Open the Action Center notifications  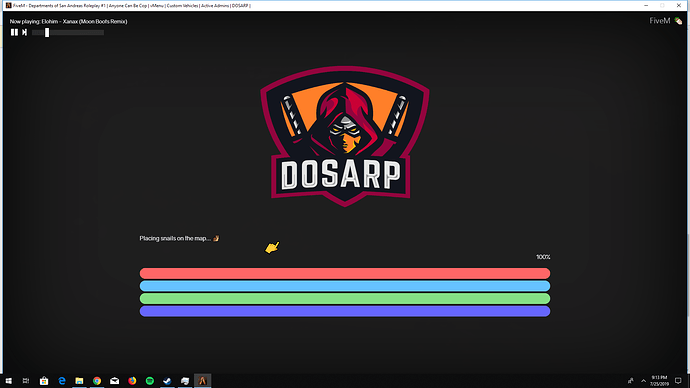point(678,381)
